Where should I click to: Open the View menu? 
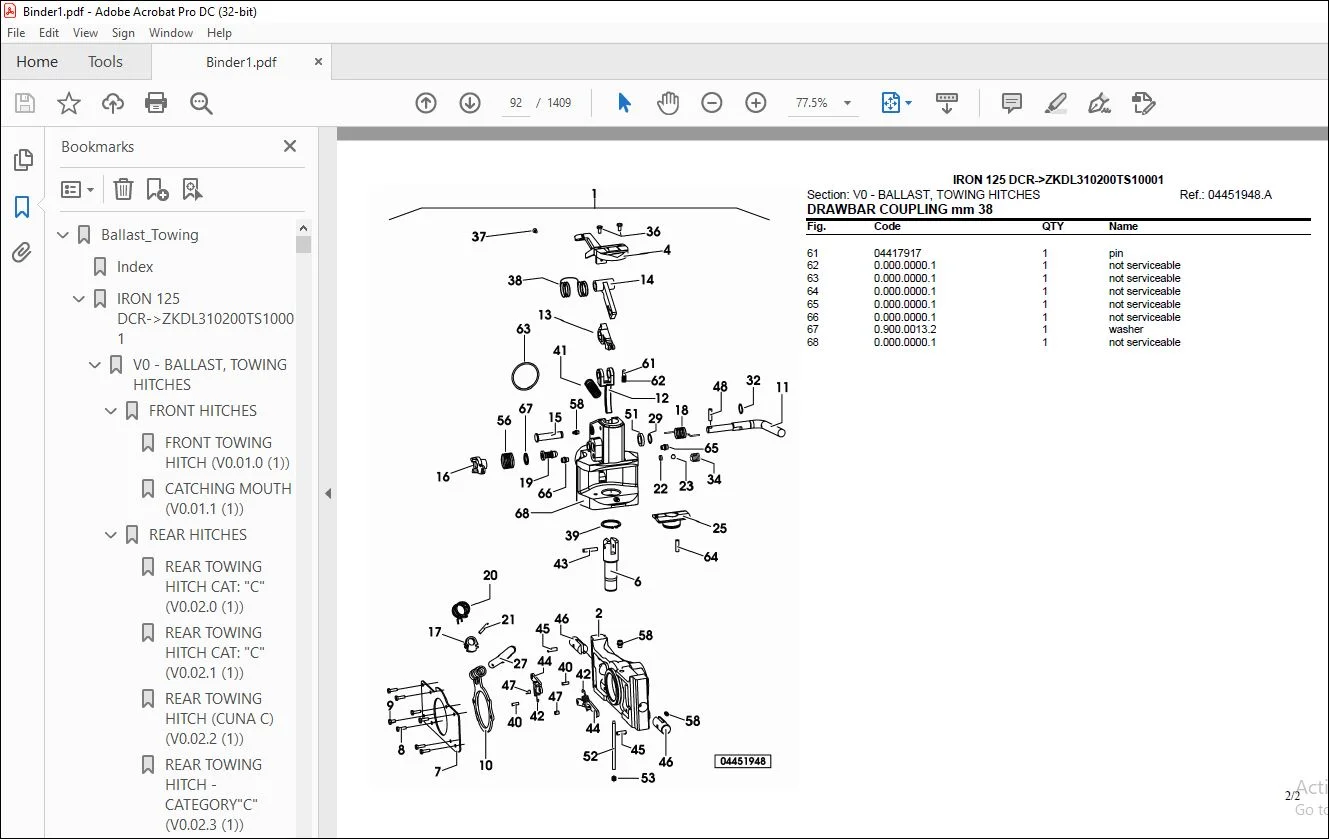[86, 33]
